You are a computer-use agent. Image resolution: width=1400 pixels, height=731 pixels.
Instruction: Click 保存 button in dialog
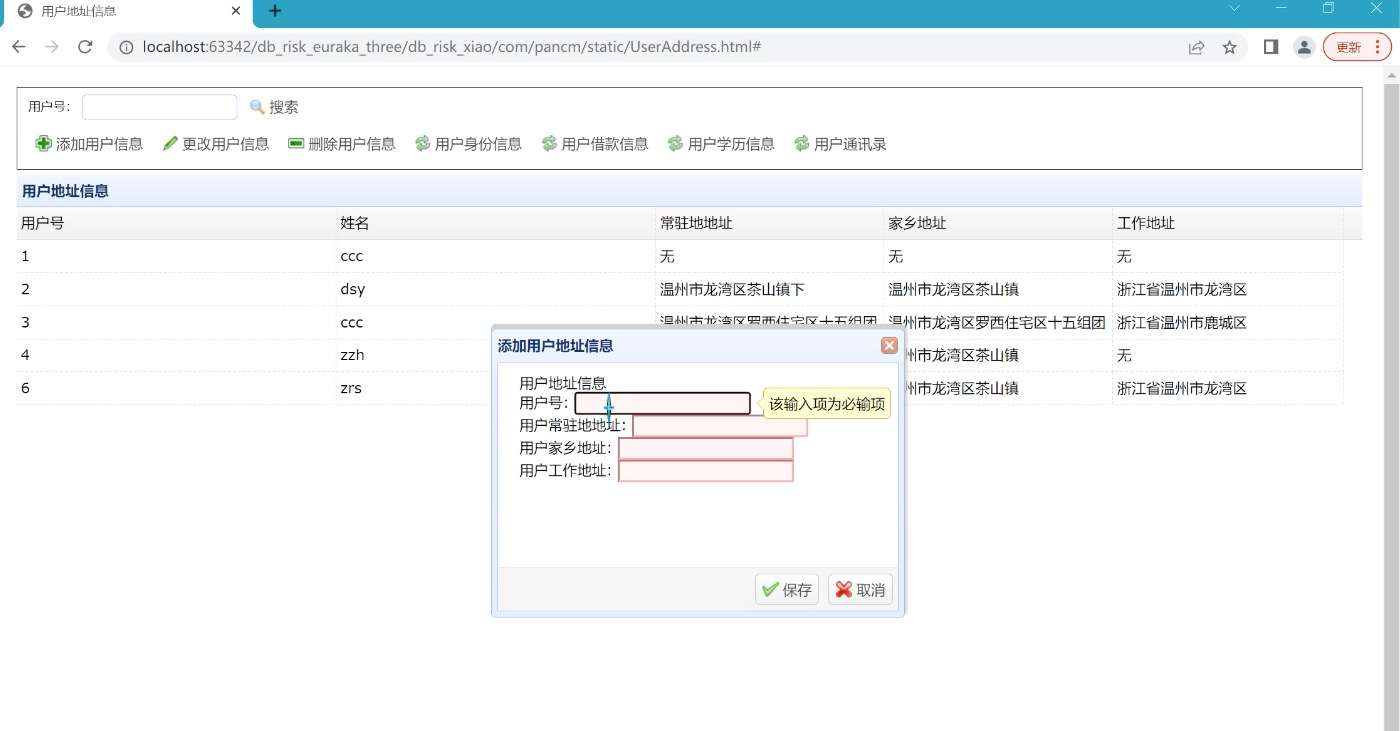[x=787, y=590]
